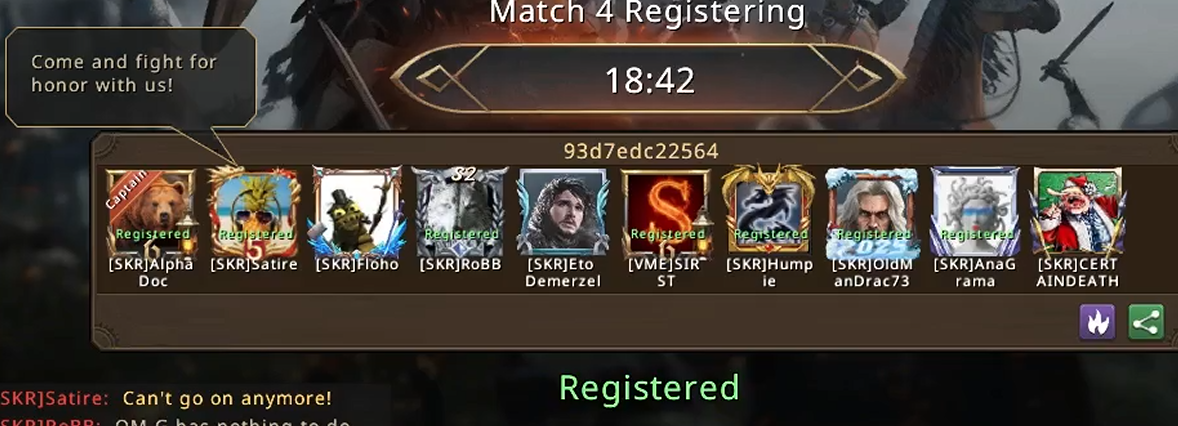Click the team code 93d7edc22564

[641, 151]
